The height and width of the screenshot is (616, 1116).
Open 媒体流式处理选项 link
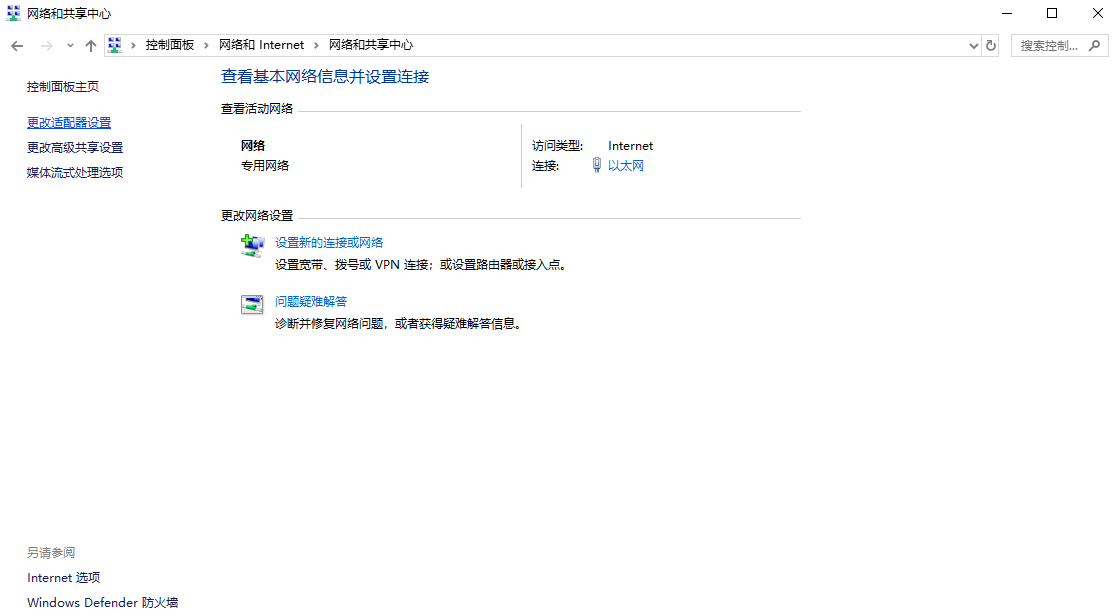(75, 173)
